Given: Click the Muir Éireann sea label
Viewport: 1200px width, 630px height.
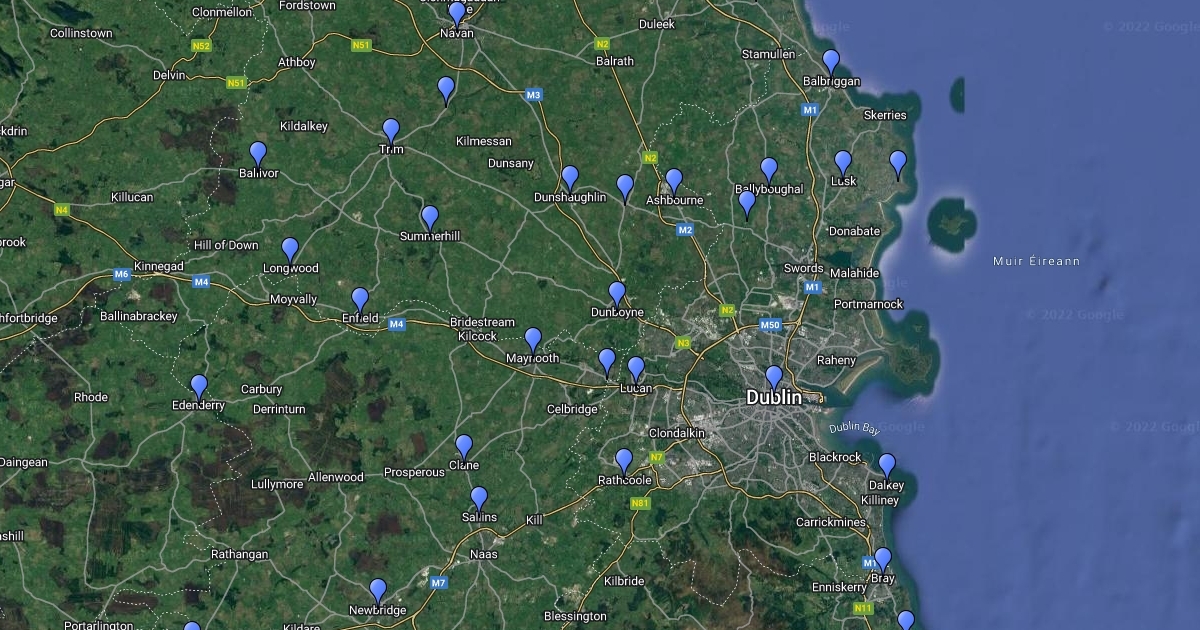Looking at the screenshot, I should [x=1036, y=261].
